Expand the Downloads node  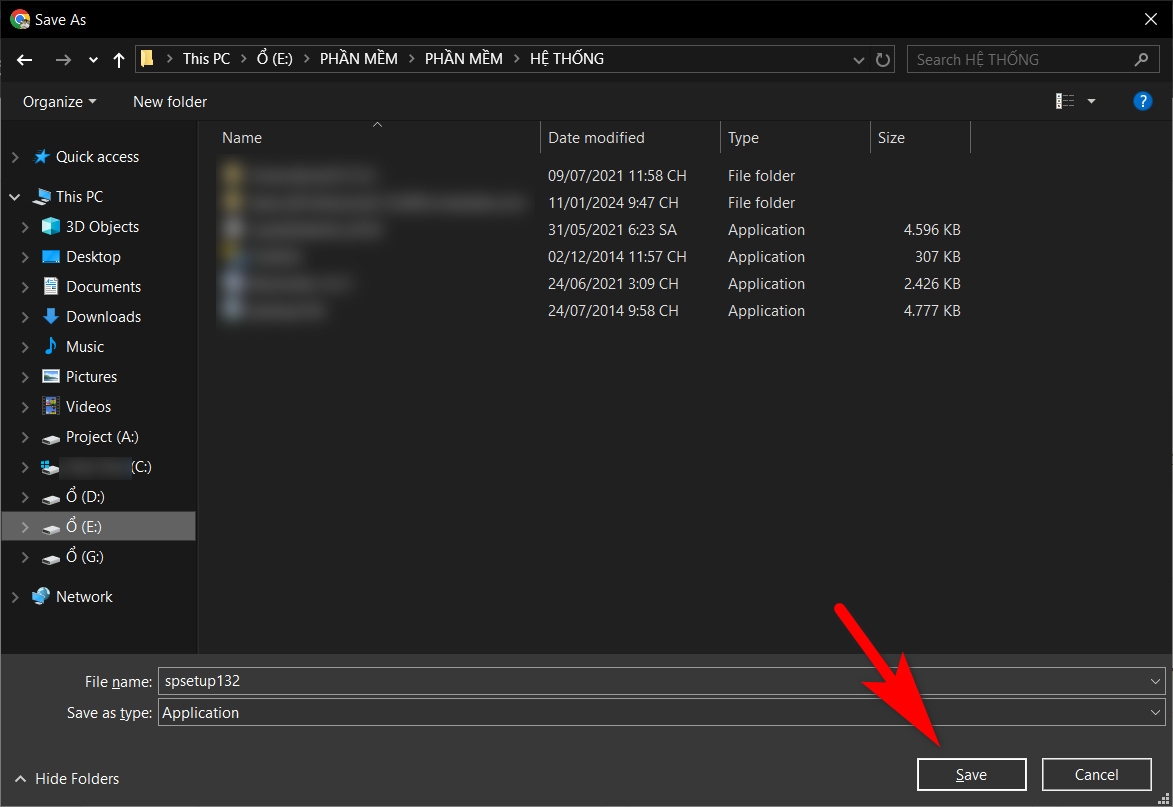[x=25, y=316]
